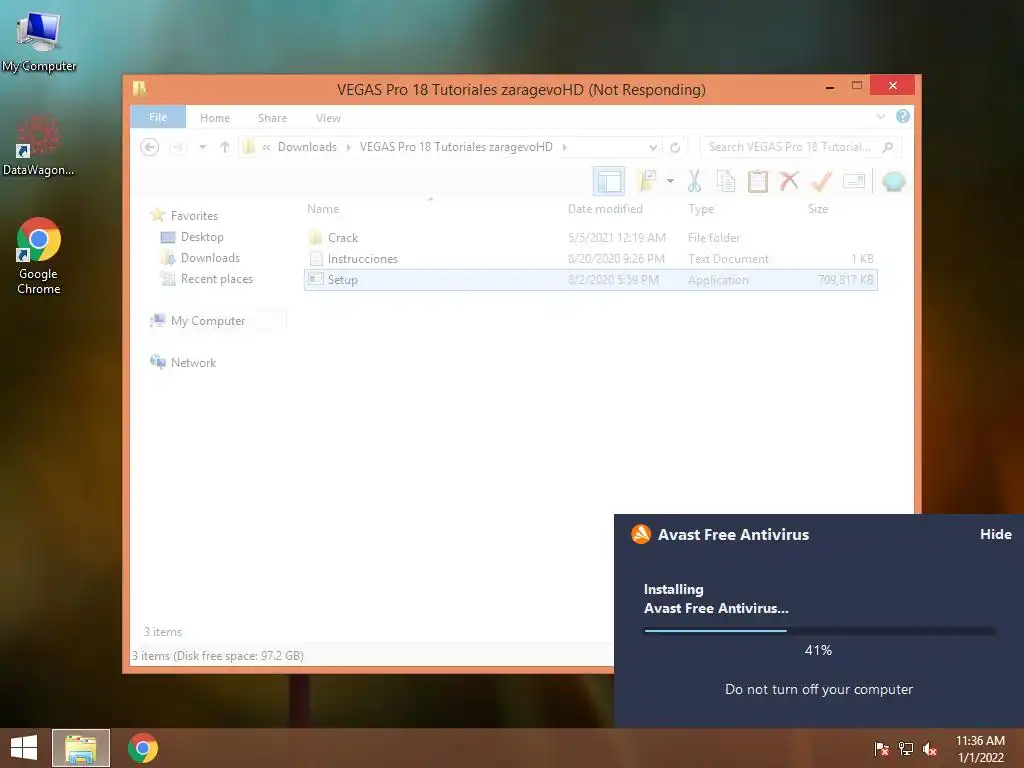
Task: Click the Copy icon in toolbar
Action: (x=726, y=181)
